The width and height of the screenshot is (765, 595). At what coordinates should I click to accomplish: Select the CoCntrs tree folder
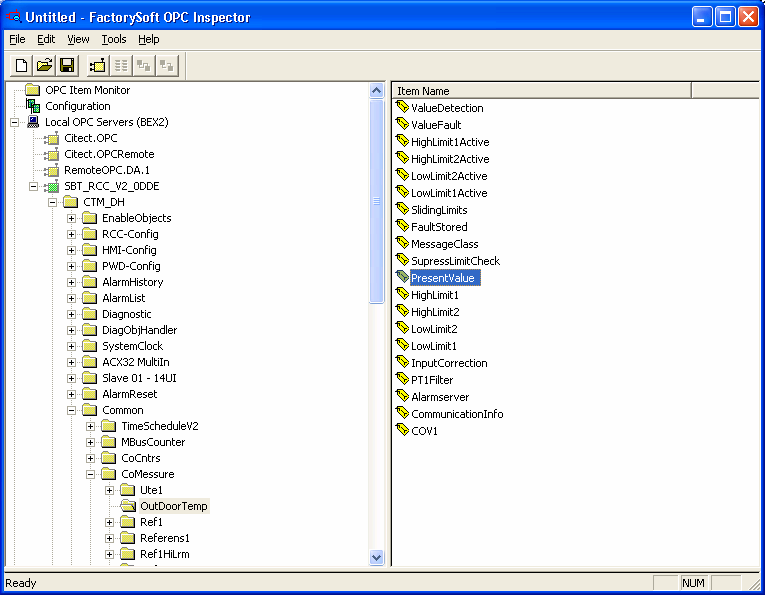click(x=141, y=458)
